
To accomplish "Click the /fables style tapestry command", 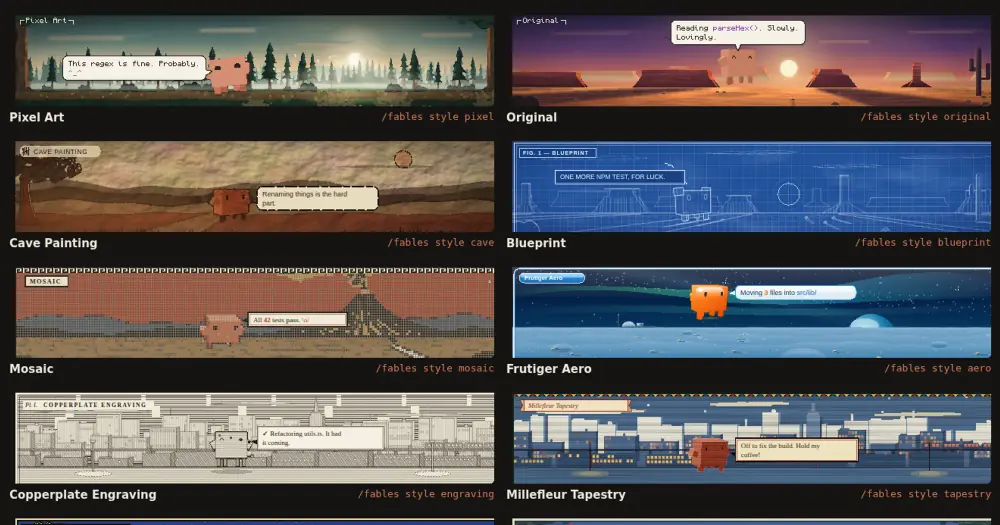I will click(925, 494).
